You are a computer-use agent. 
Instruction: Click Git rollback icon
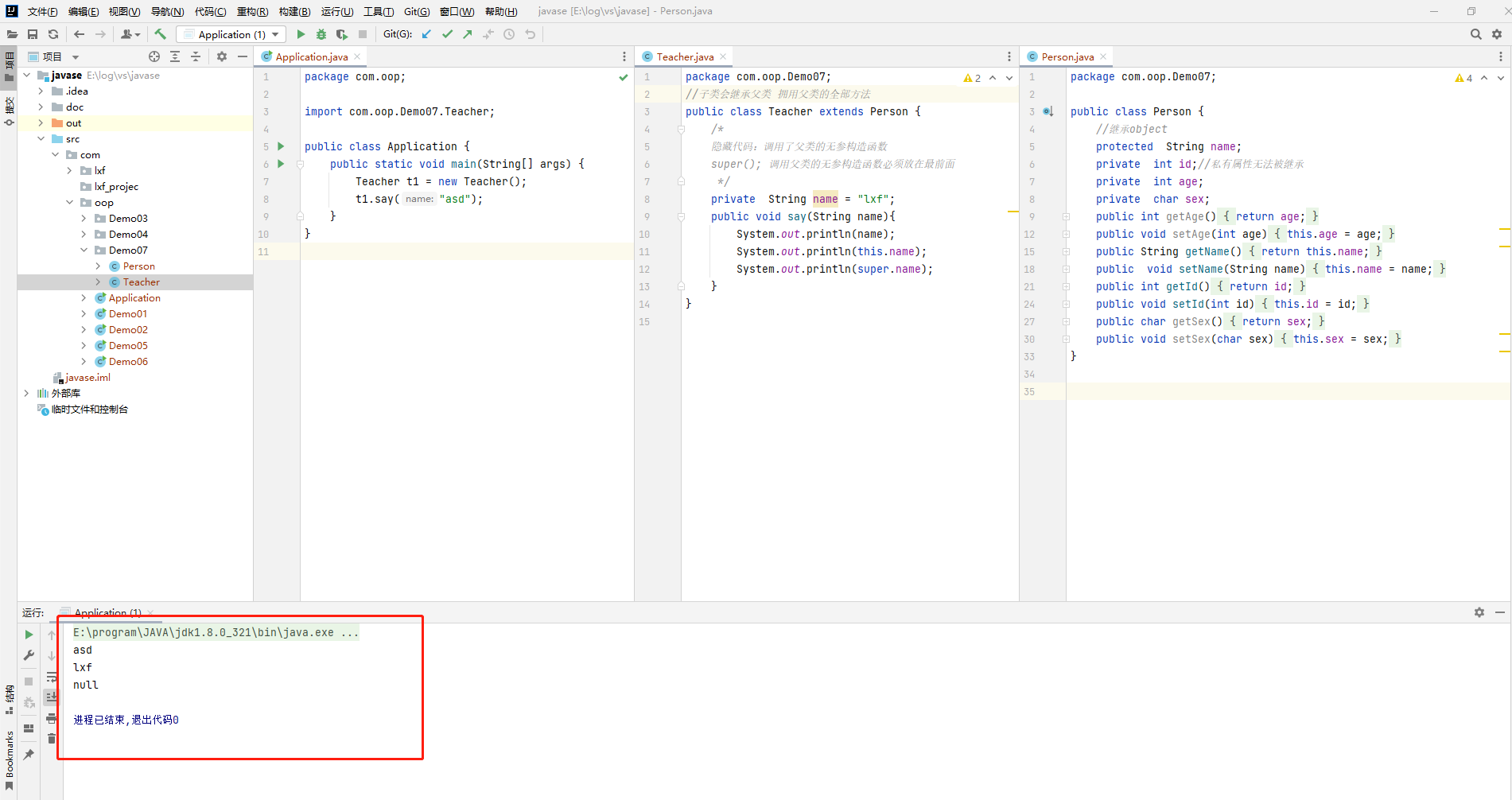(x=530, y=34)
